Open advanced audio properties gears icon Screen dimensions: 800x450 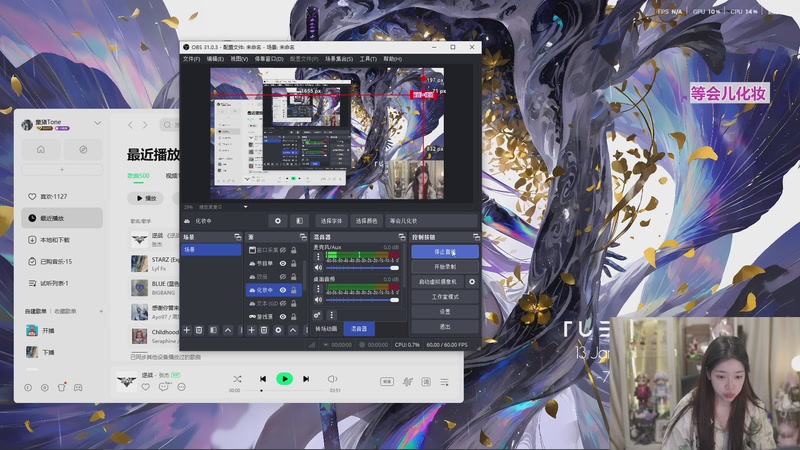point(317,315)
